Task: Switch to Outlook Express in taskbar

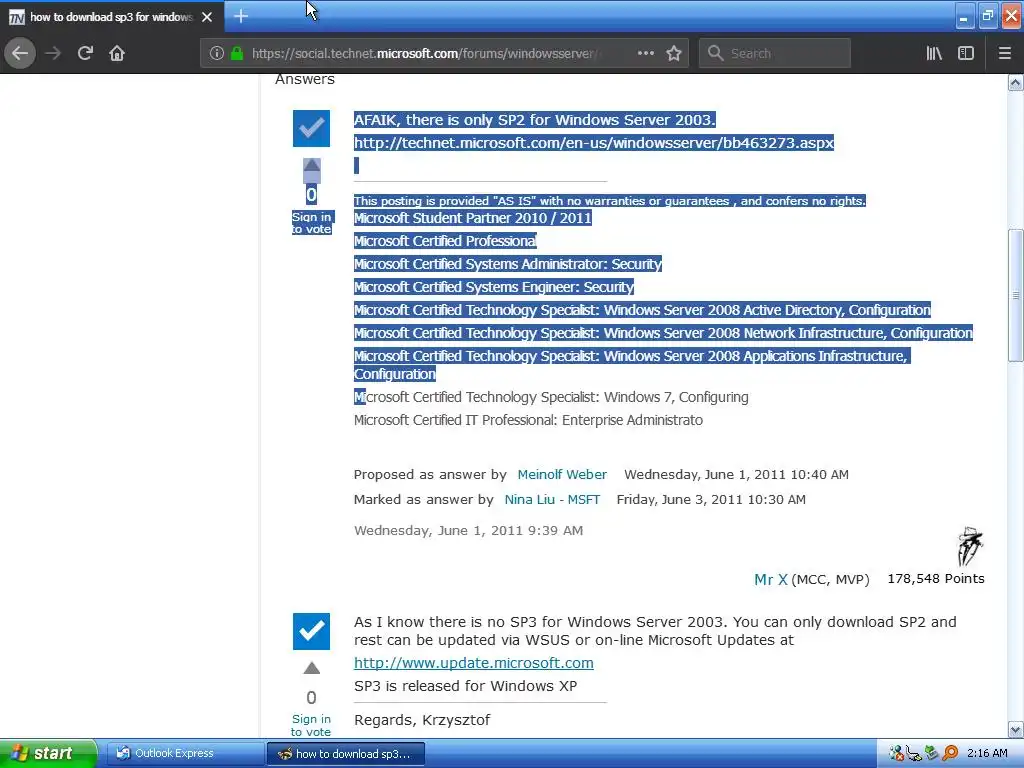Action: (185, 753)
